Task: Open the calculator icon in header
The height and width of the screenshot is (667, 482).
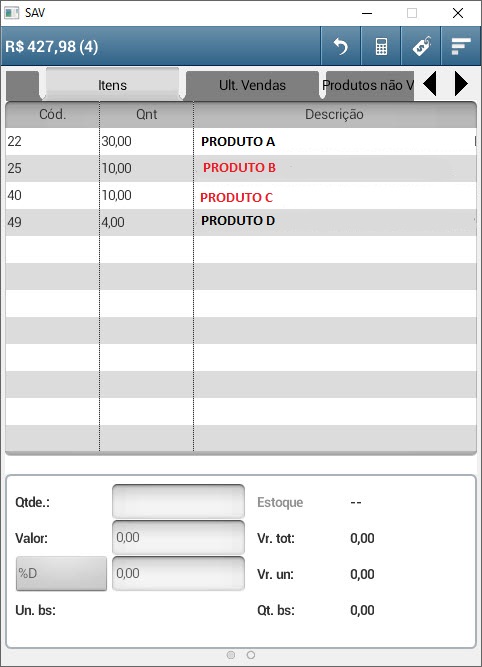Action: 381,46
